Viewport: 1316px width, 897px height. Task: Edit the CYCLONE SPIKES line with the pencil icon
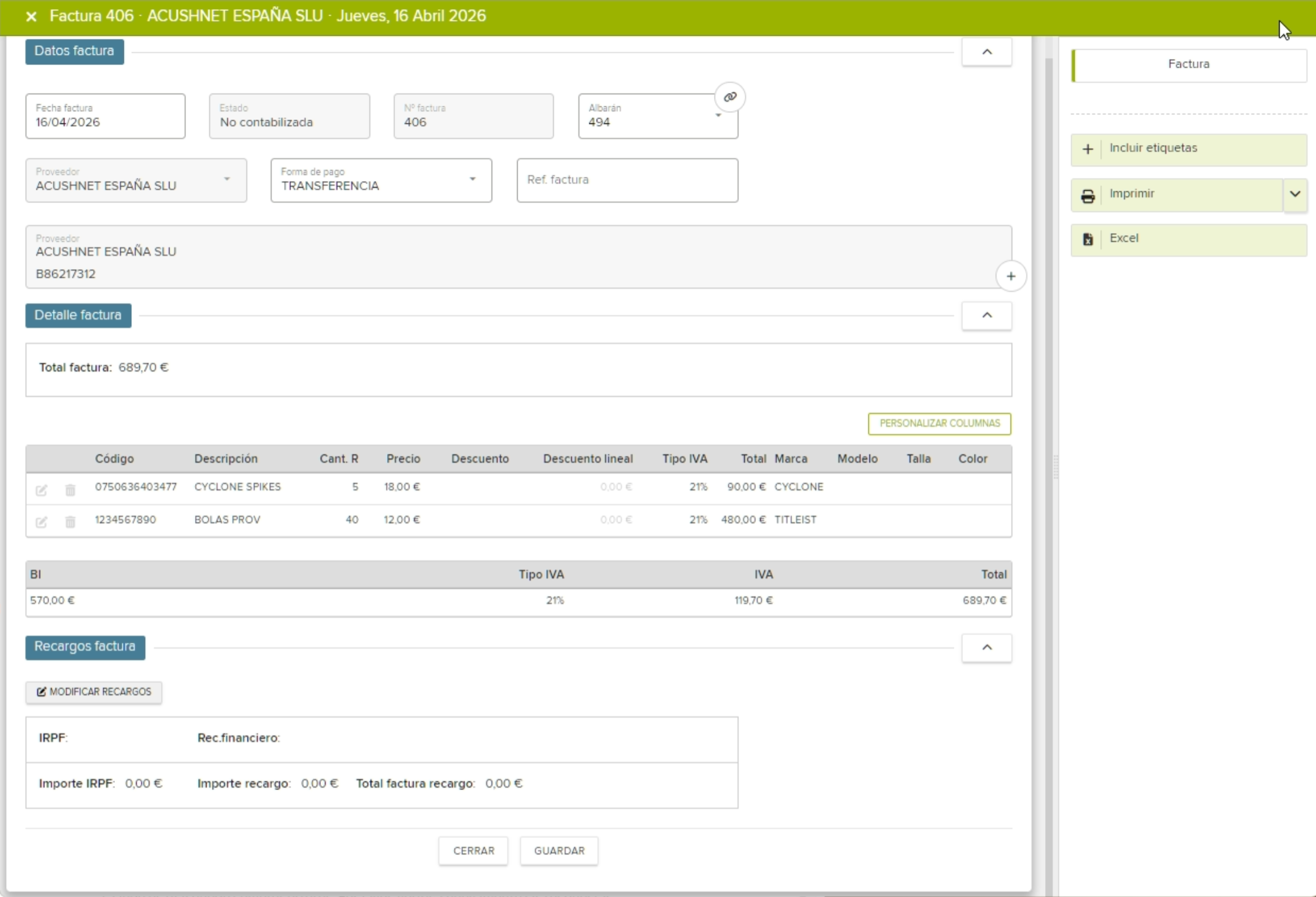click(41, 489)
